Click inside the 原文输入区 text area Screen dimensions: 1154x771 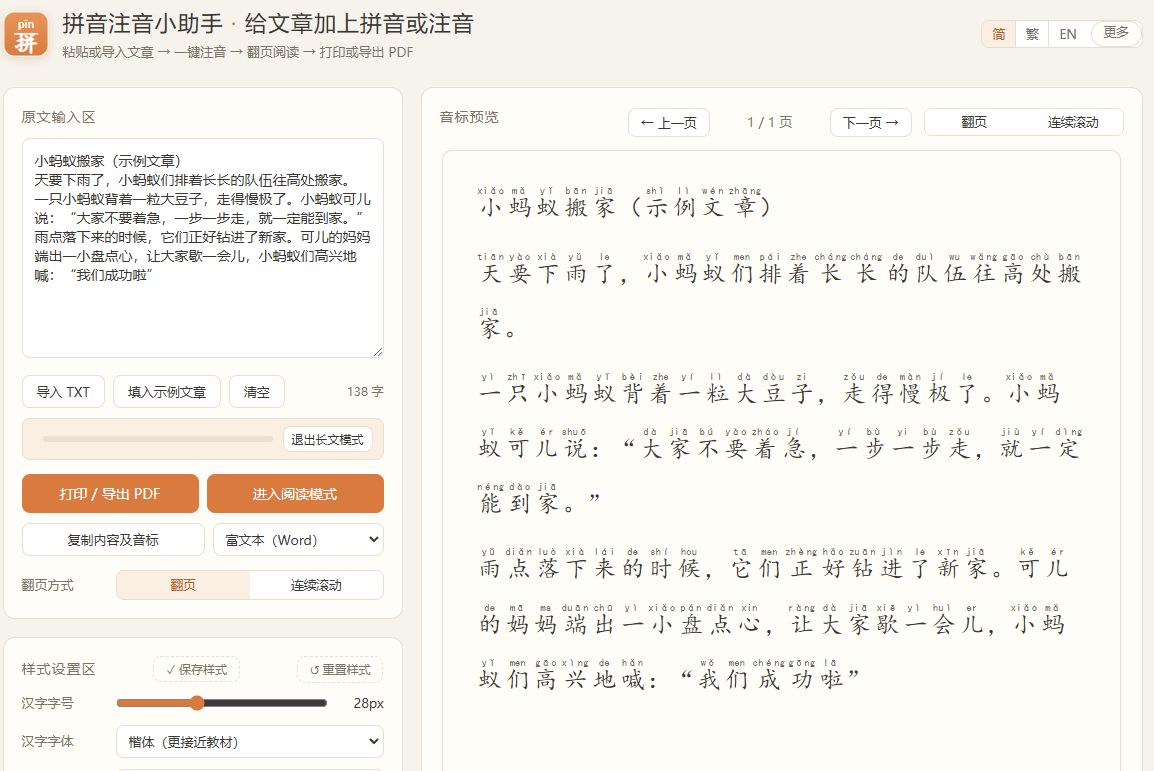202,248
